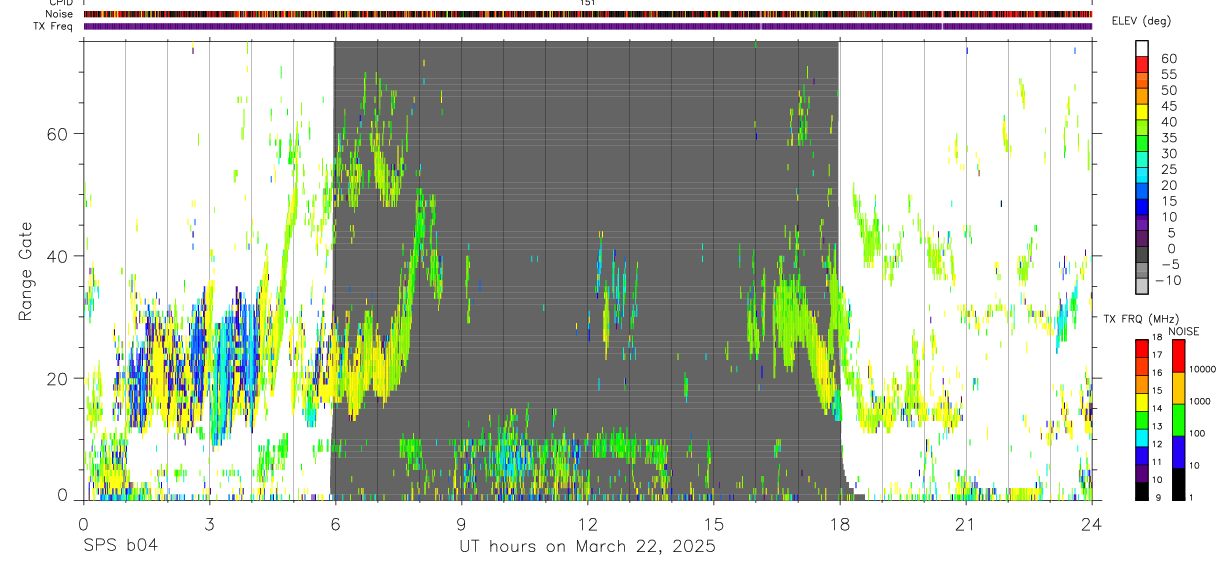Select the 12 UT hour tick label
The width and height of the screenshot is (1228, 567).
tap(587, 522)
